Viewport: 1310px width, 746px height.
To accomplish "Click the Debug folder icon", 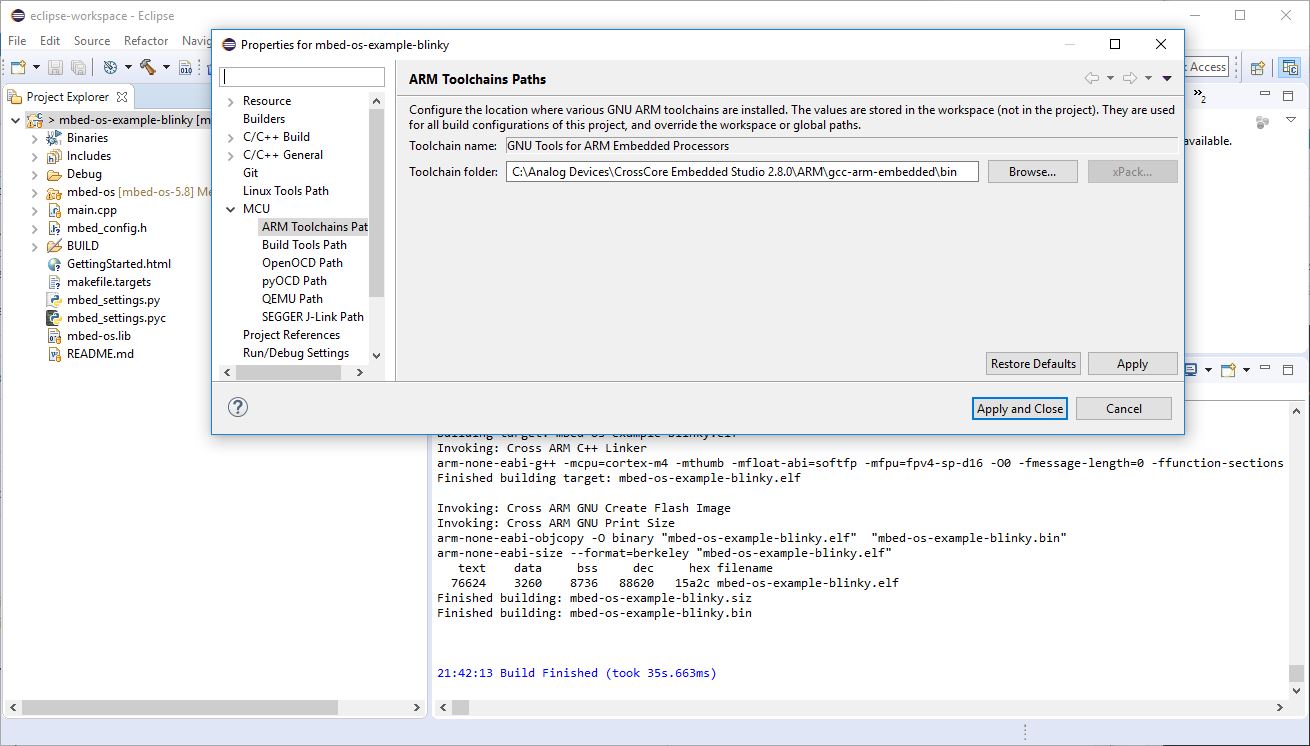I will (x=54, y=174).
